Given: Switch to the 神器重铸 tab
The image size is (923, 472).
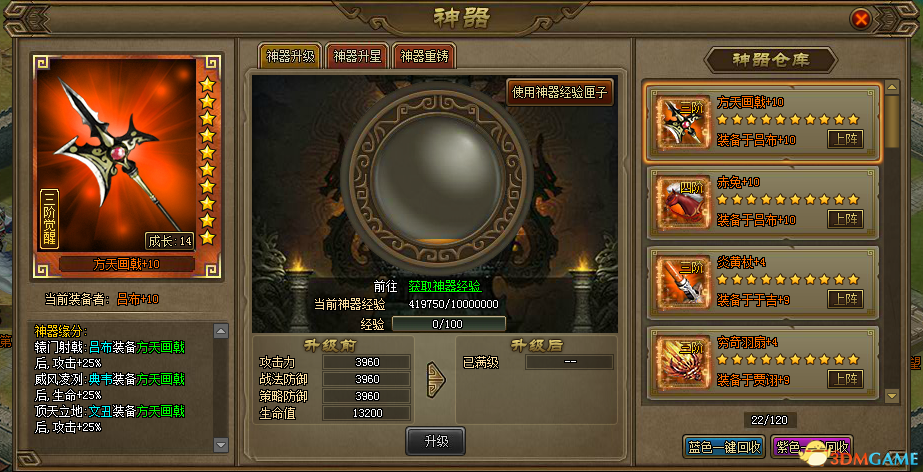Looking at the screenshot, I should point(424,56).
